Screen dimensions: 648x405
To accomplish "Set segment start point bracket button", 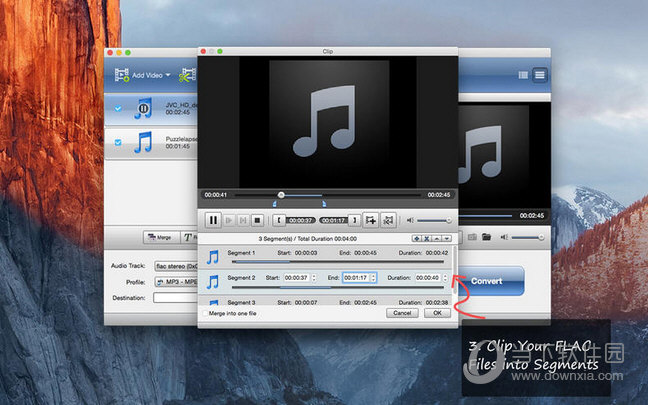I will pos(279,220).
